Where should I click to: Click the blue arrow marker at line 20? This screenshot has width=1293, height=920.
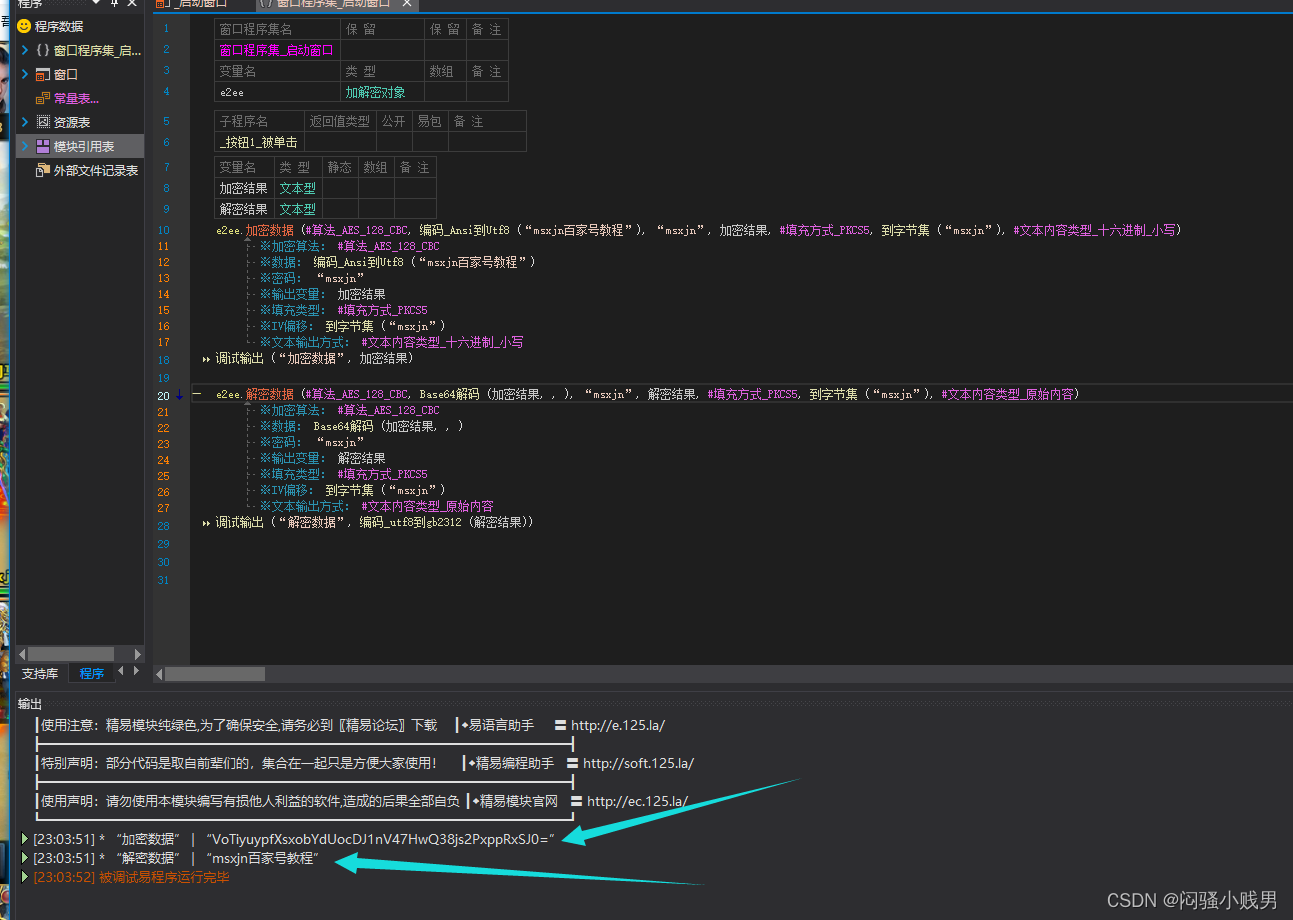tap(180, 394)
